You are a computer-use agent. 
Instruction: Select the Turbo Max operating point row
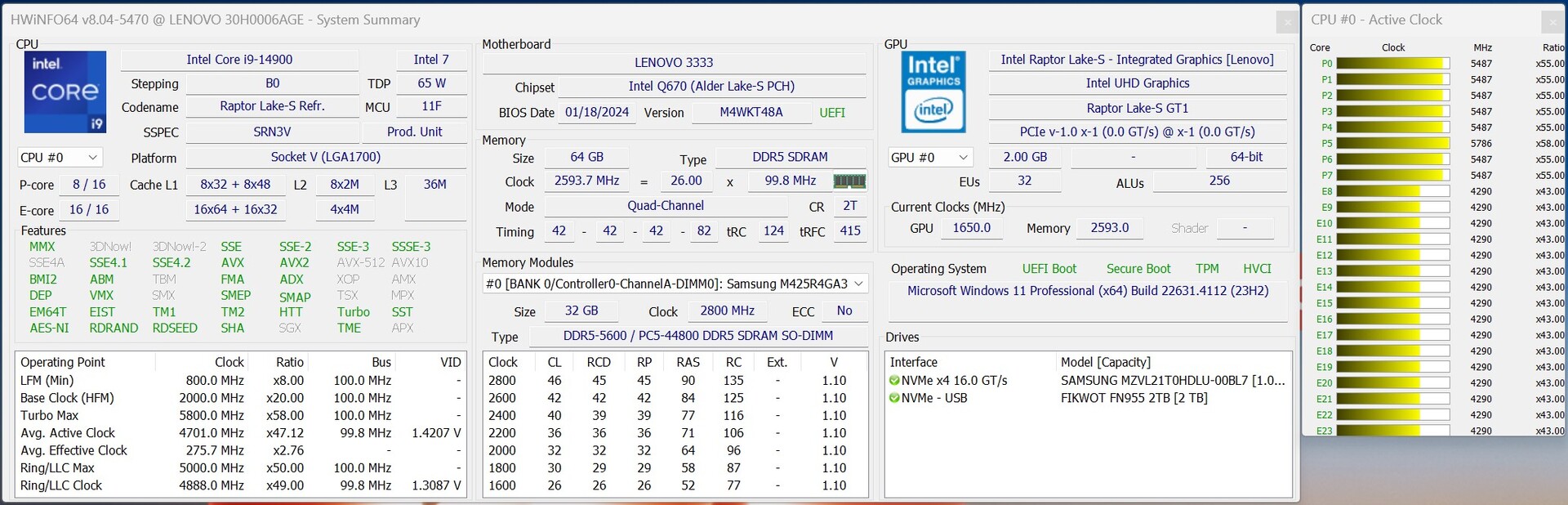(241, 415)
